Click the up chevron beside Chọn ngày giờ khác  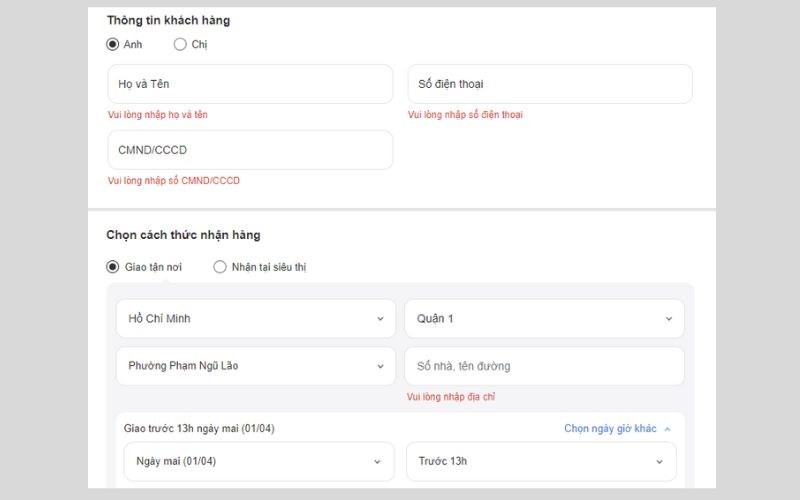coord(668,429)
